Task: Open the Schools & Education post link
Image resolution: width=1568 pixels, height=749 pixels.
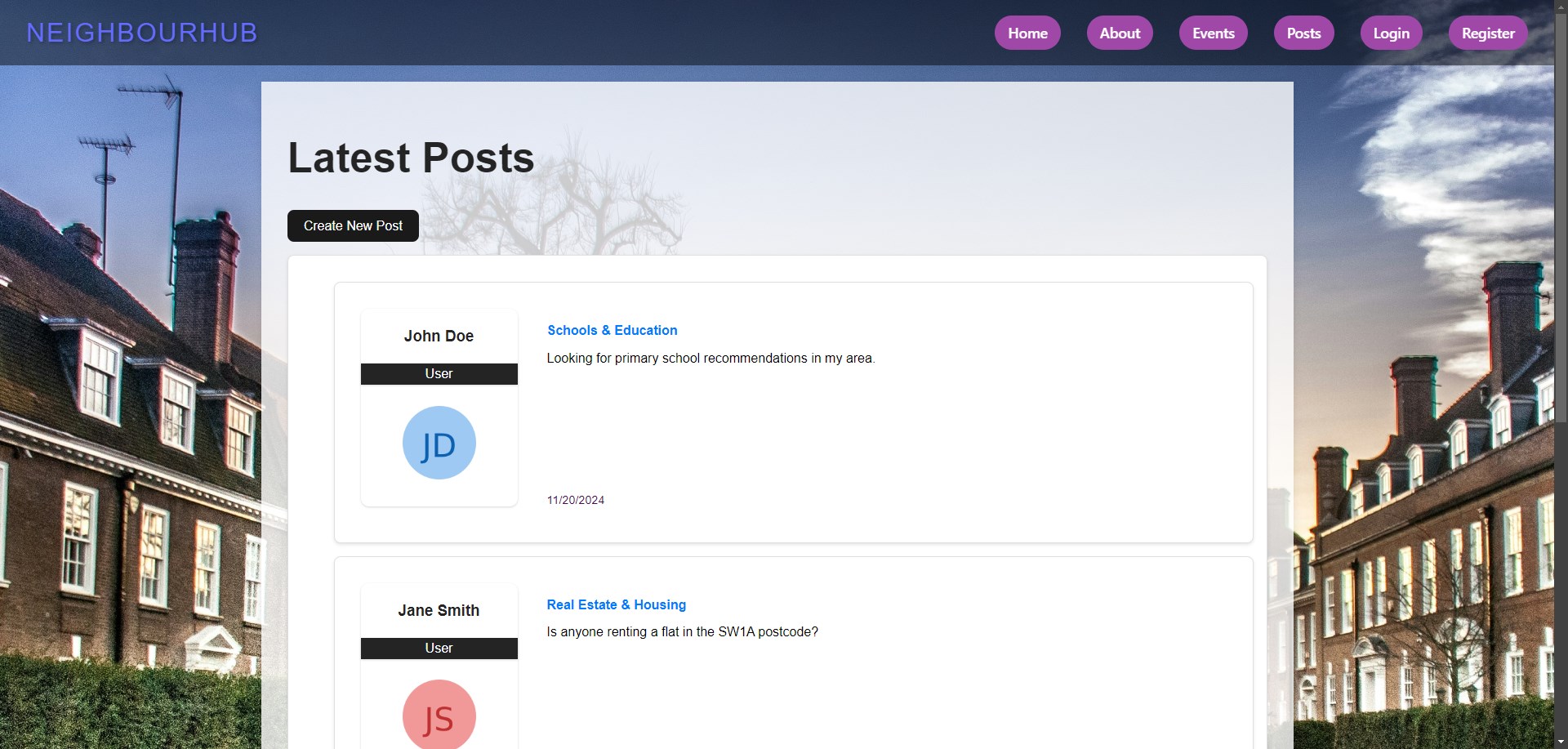Action: (612, 330)
